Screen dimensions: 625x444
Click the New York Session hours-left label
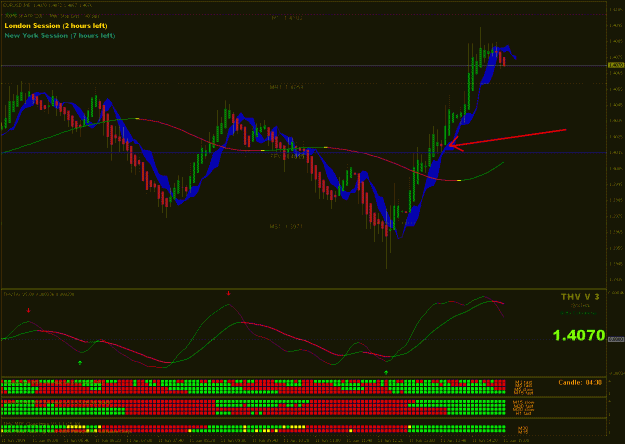tap(60, 35)
